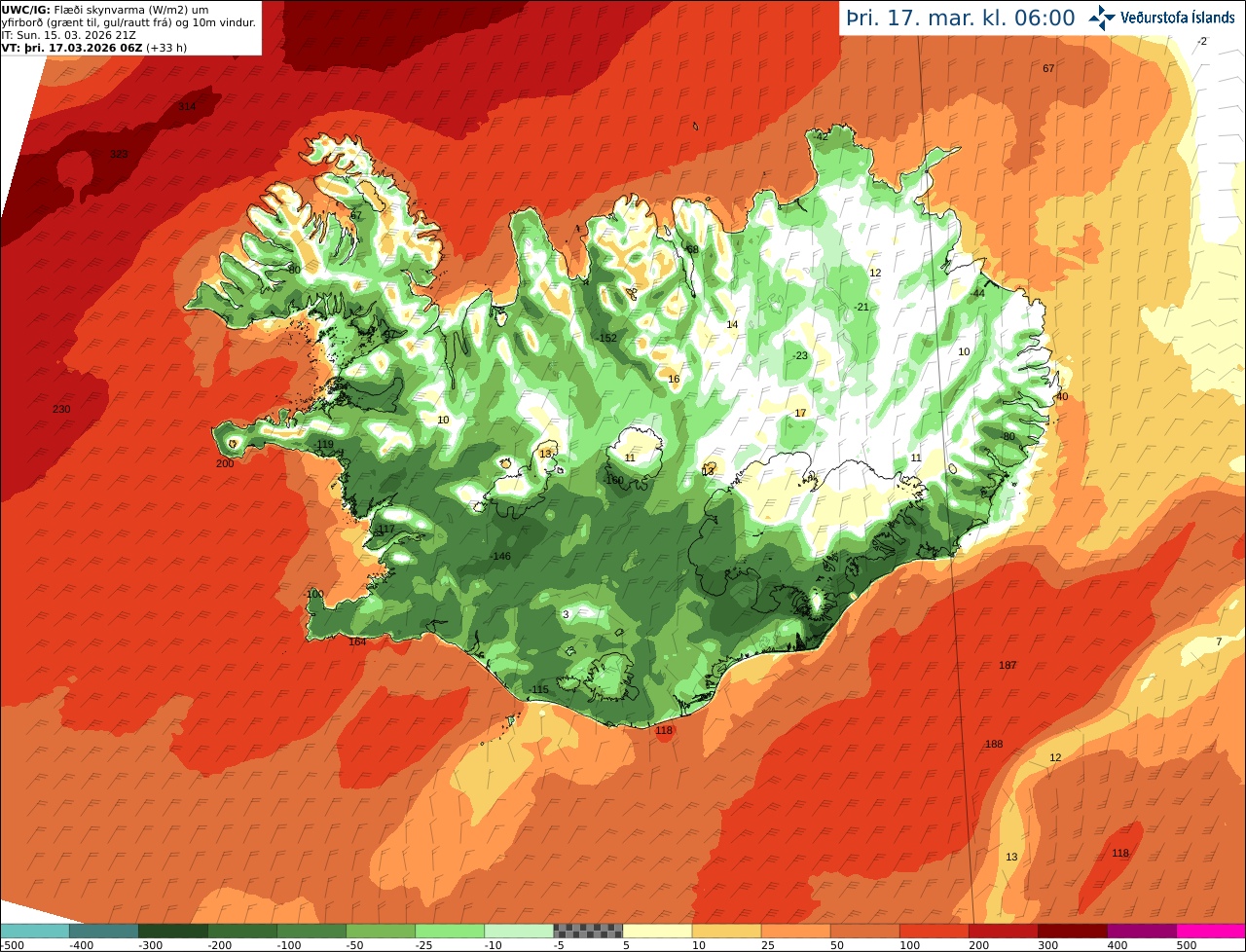
Task: Click the 230 value west of Iceland
Action: [61, 409]
